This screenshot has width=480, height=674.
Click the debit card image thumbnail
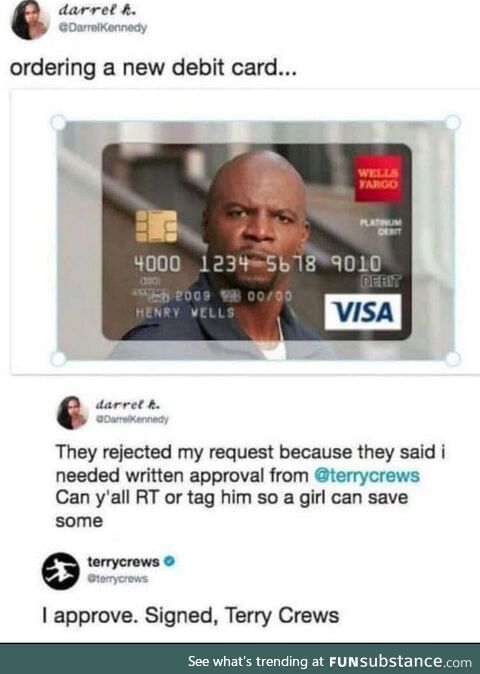(x=255, y=241)
